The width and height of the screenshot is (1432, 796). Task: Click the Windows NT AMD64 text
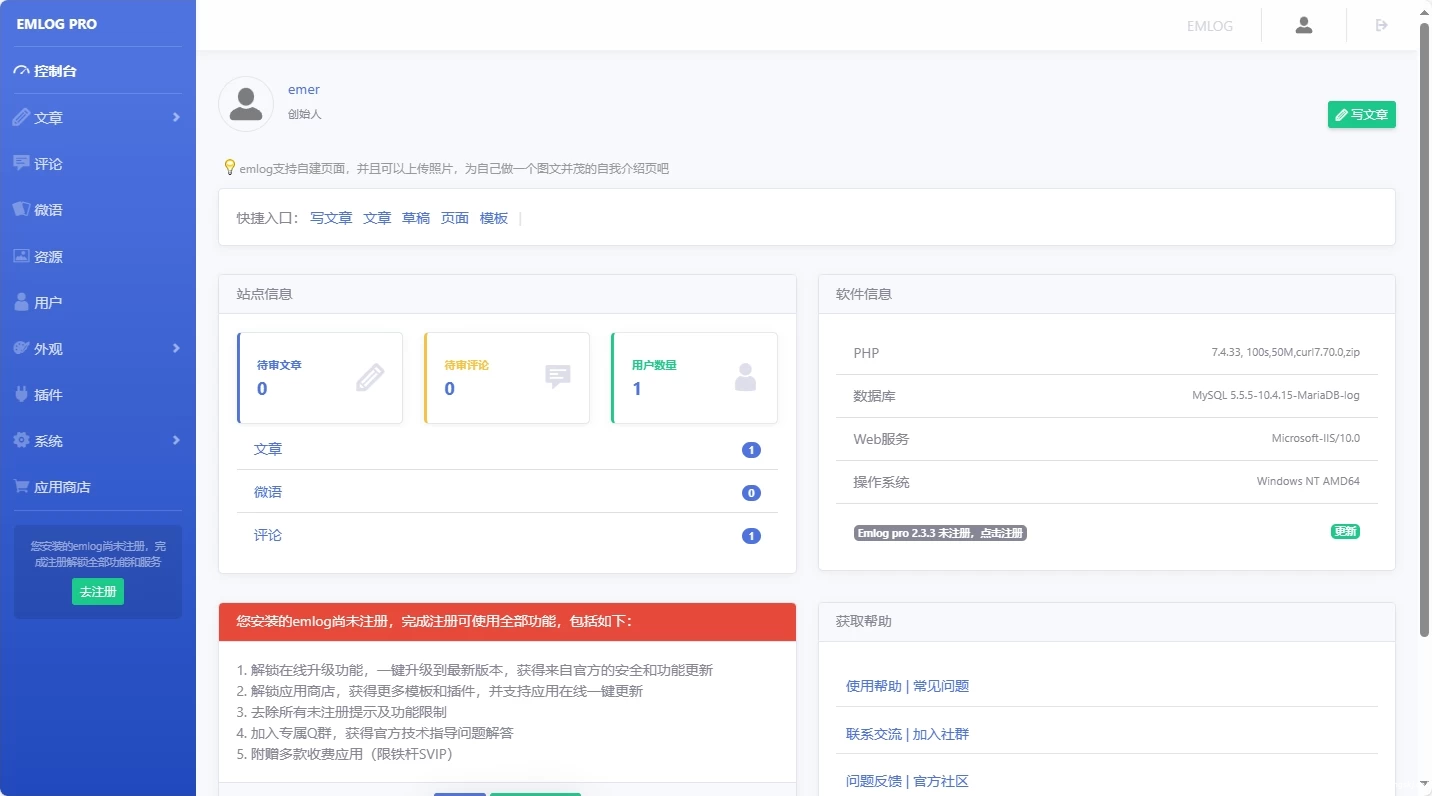coord(1308,482)
